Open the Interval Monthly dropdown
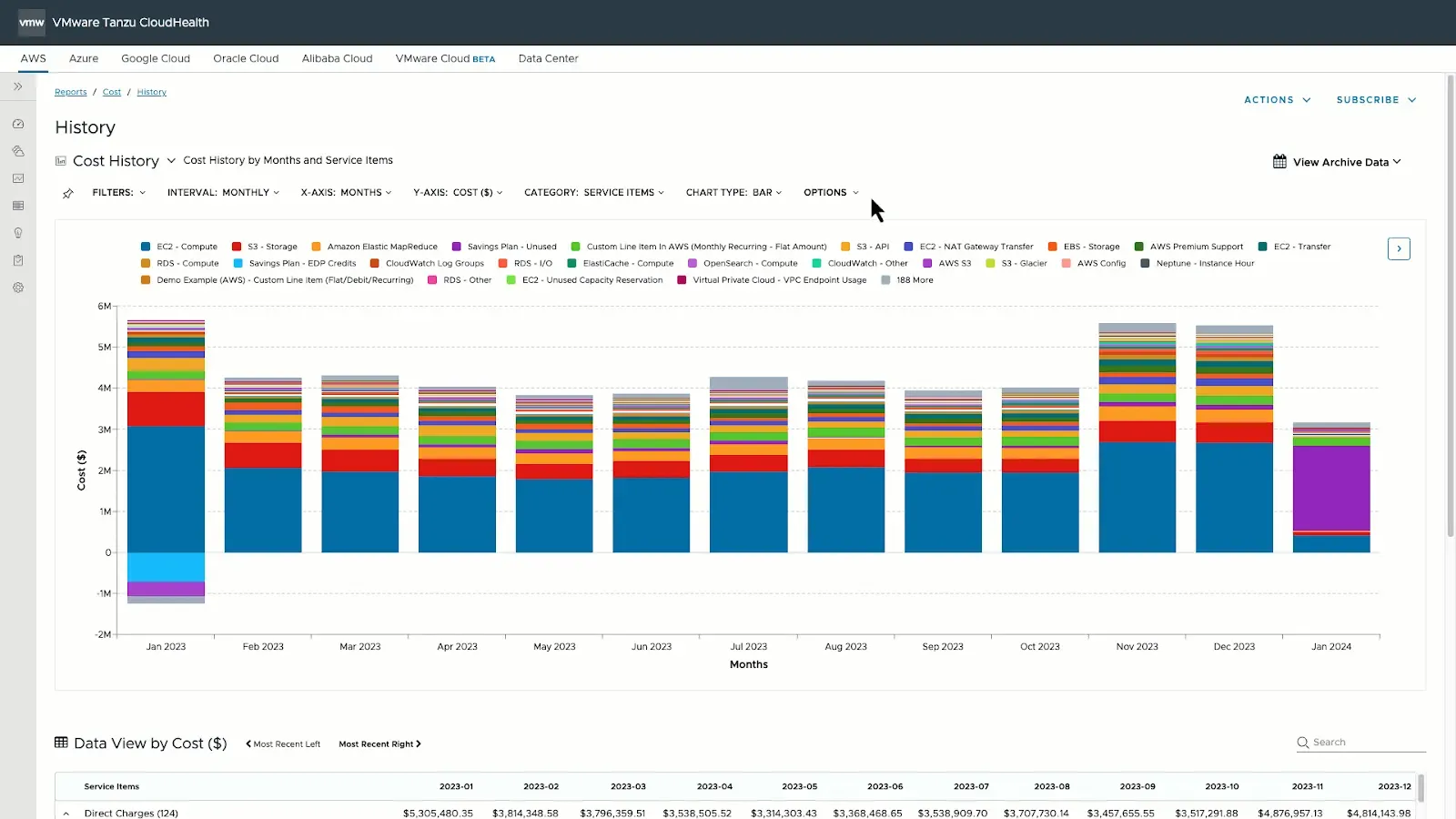 pos(223,193)
